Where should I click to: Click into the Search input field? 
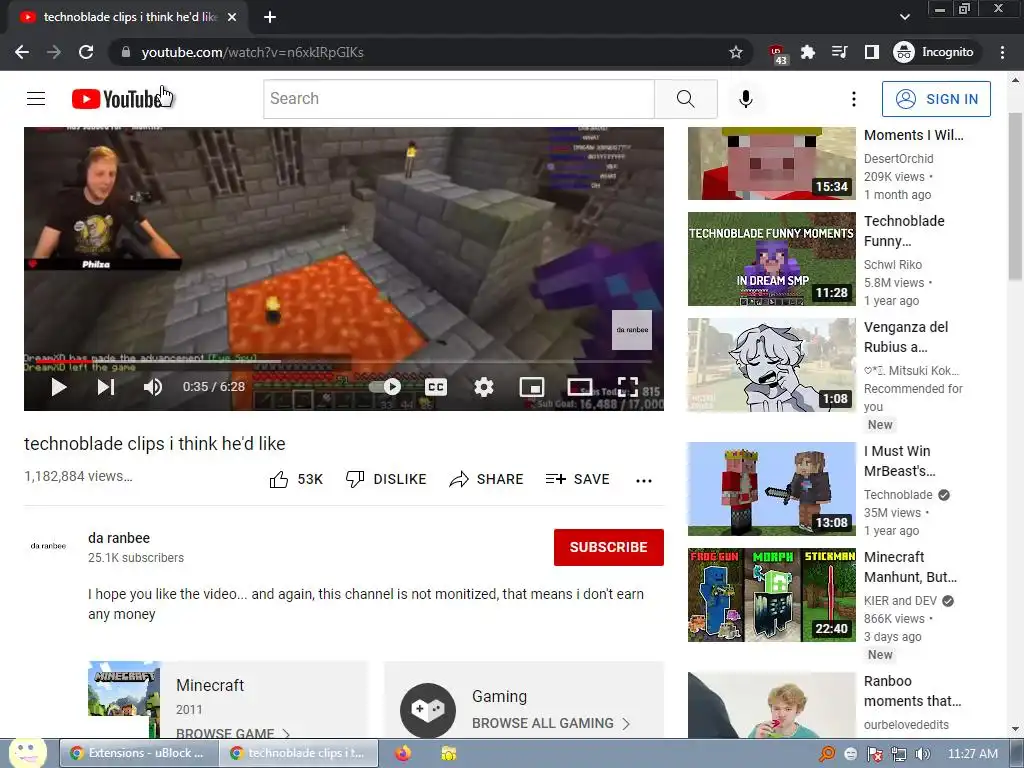pyautogui.click(x=459, y=99)
